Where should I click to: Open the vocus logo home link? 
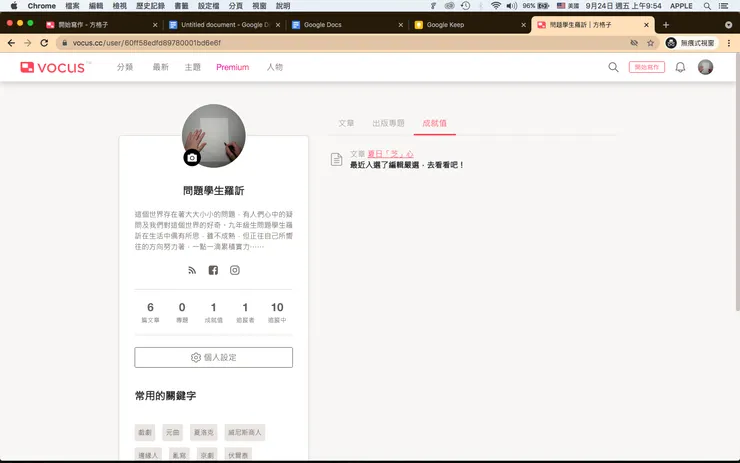click(52, 67)
